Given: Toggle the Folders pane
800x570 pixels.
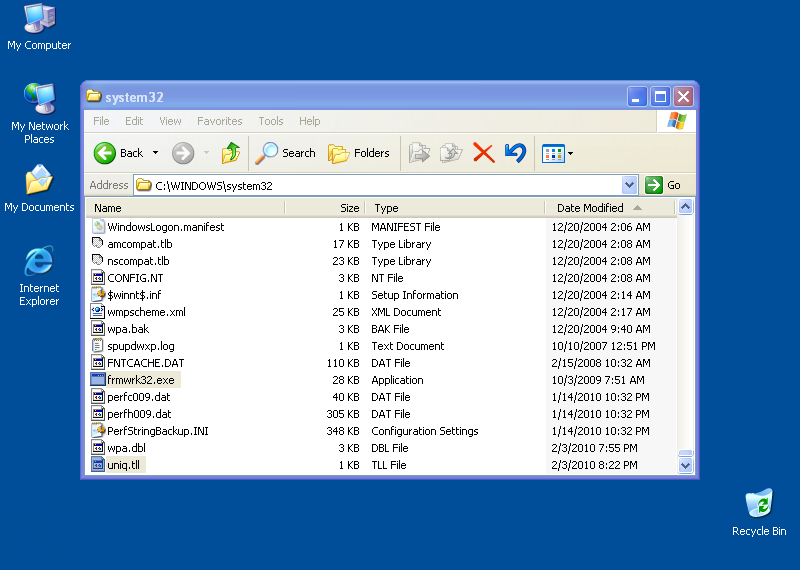Looking at the screenshot, I should click(x=358, y=153).
